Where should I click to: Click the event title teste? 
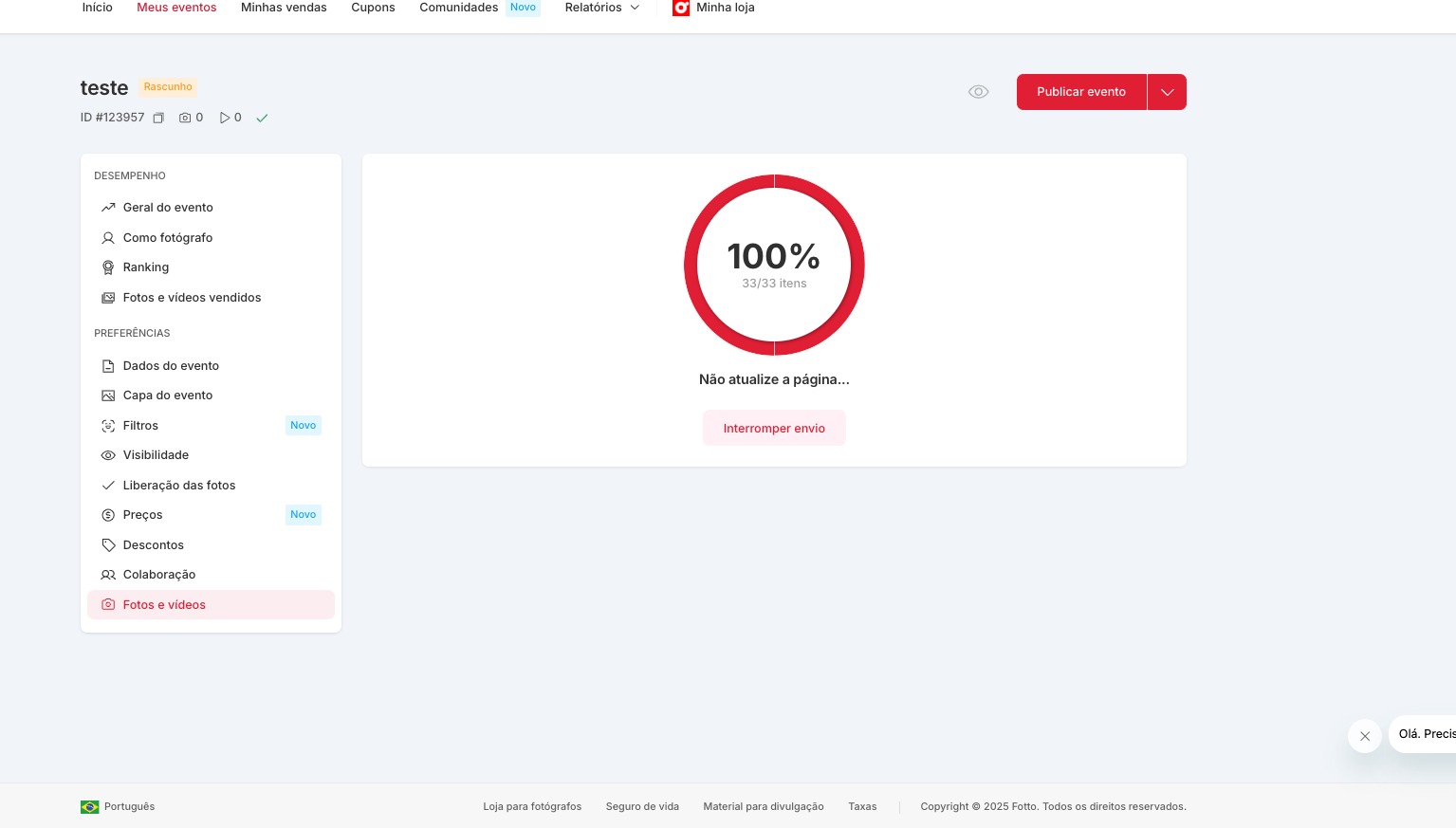(x=104, y=88)
